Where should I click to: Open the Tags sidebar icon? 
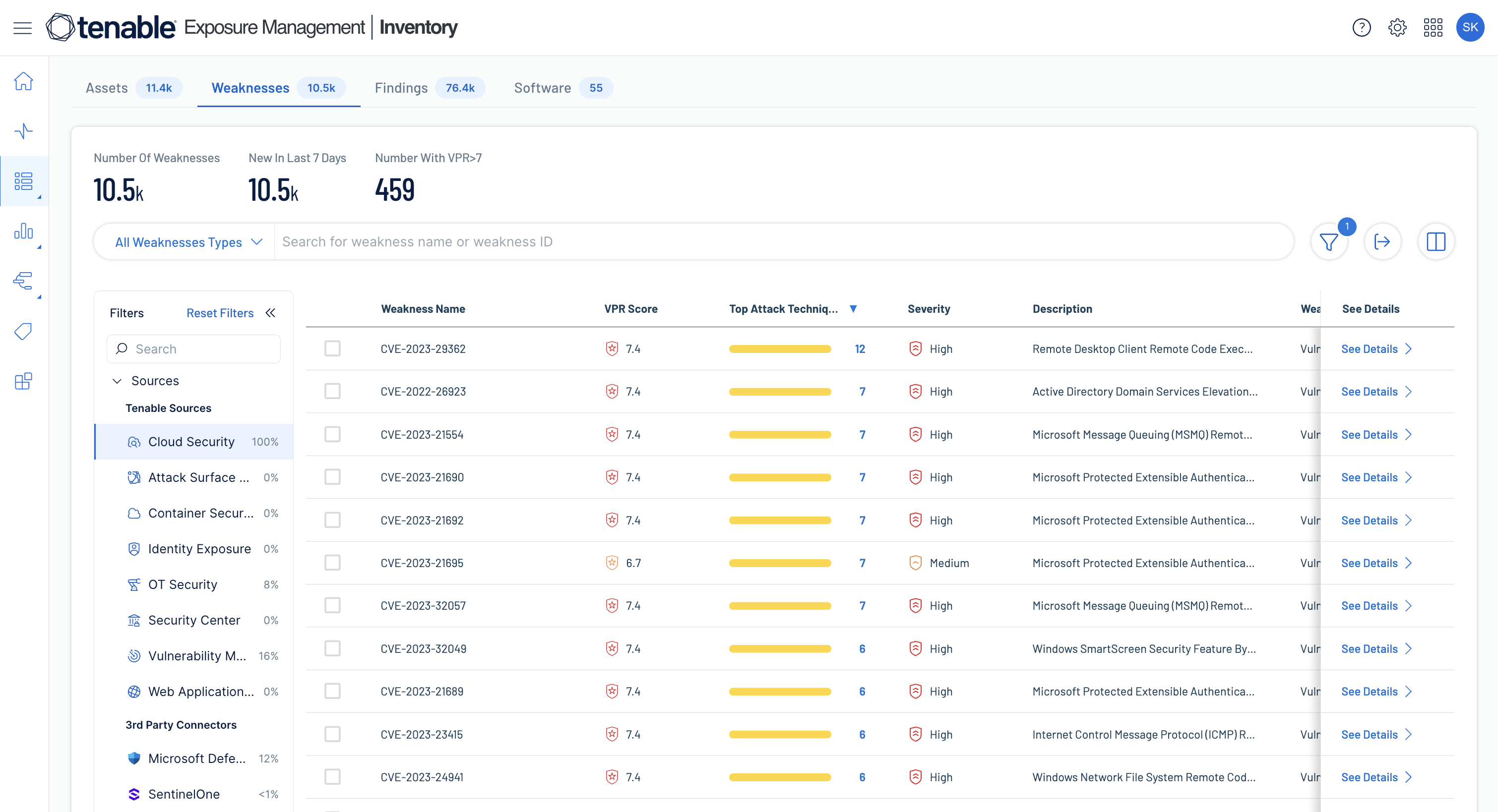coord(23,331)
